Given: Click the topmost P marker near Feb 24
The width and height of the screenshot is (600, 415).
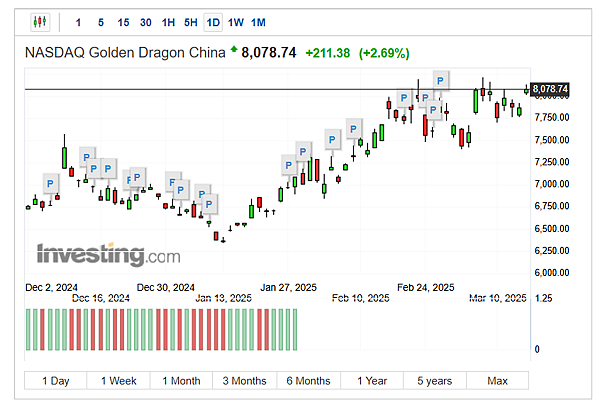Looking at the screenshot, I should click(x=440, y=80).
